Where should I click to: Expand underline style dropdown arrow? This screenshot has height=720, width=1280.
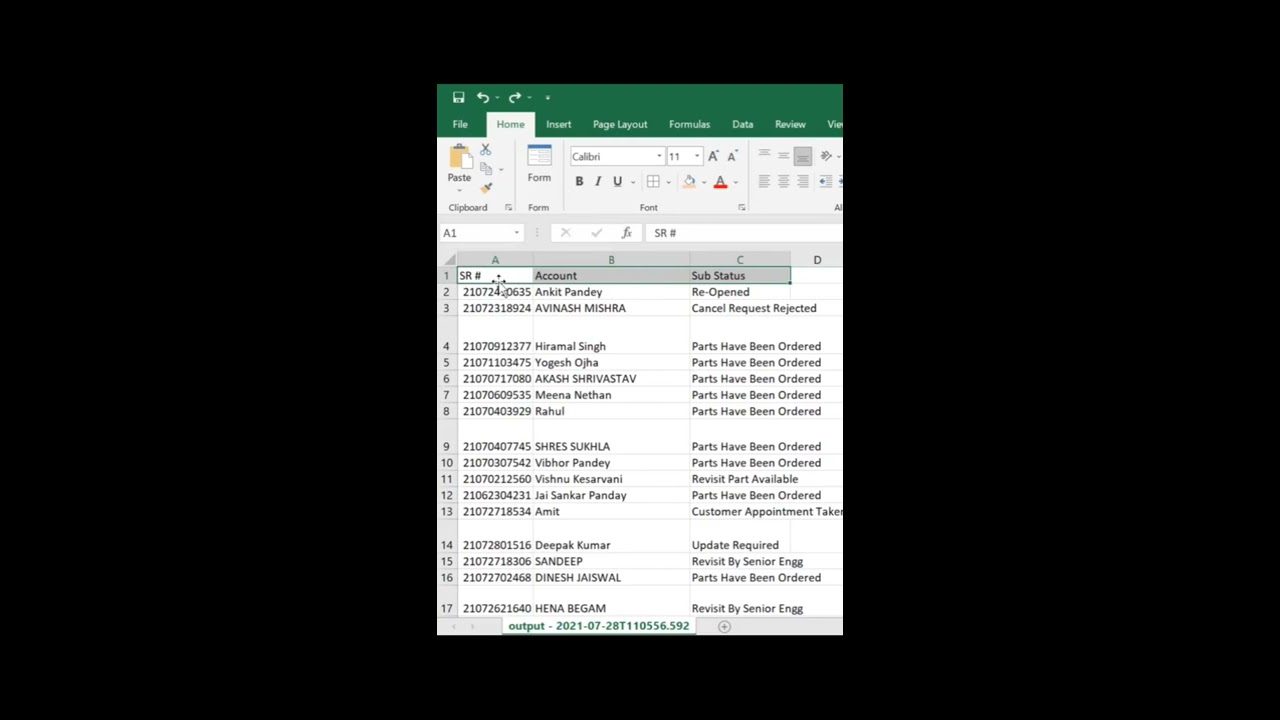pos(632,182)
